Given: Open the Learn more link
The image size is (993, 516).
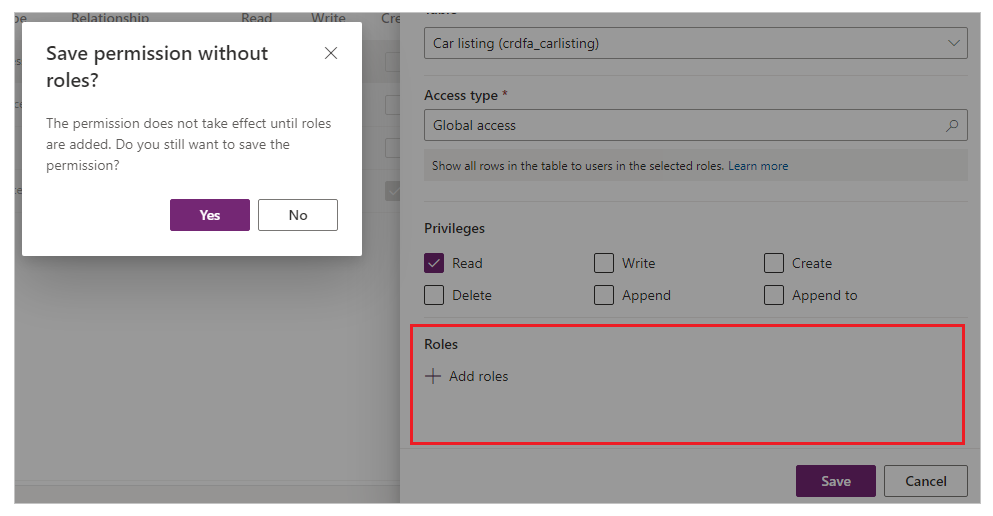Looking at the screenshot, I should point(758,166).
